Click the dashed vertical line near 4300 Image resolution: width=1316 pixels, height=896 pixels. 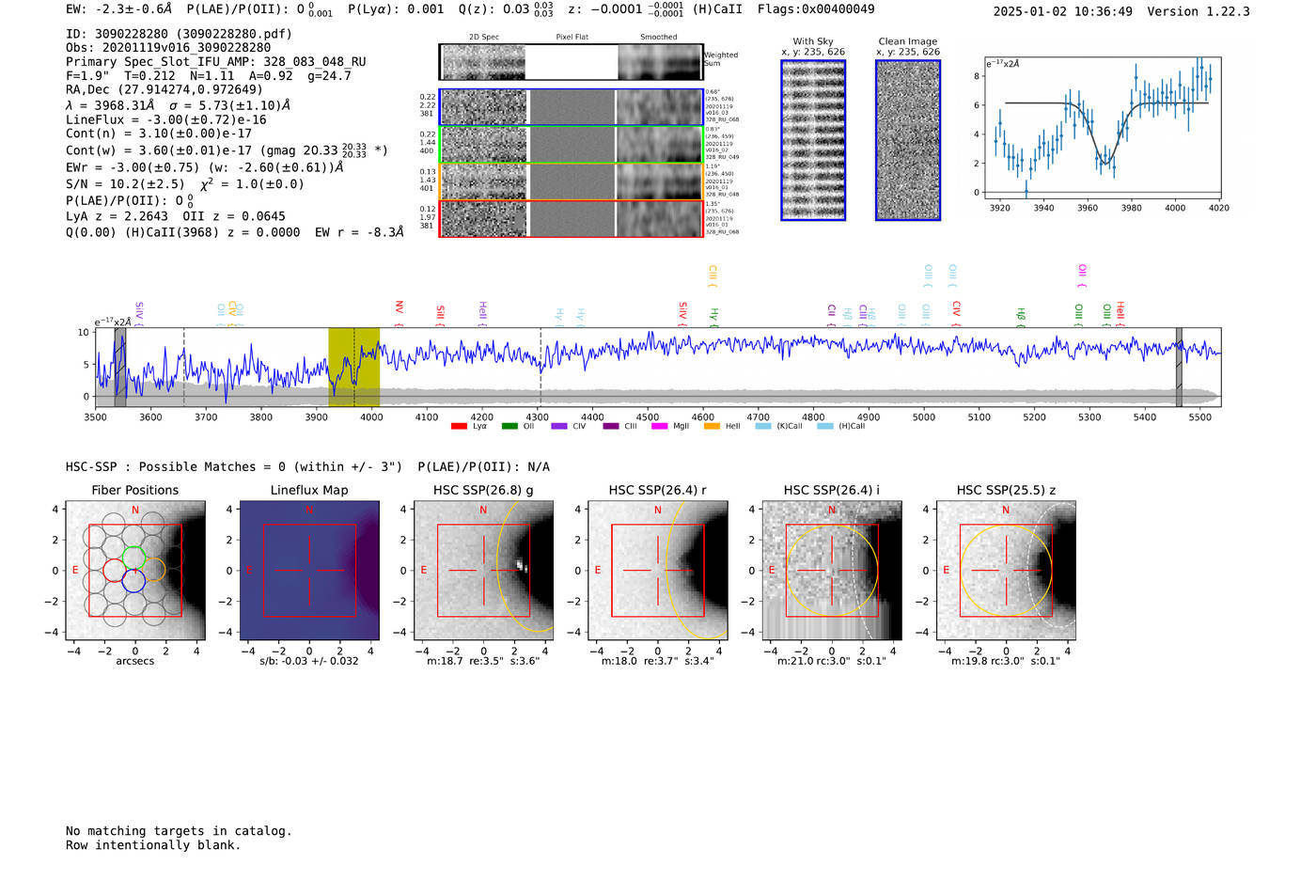click(540, 368)
